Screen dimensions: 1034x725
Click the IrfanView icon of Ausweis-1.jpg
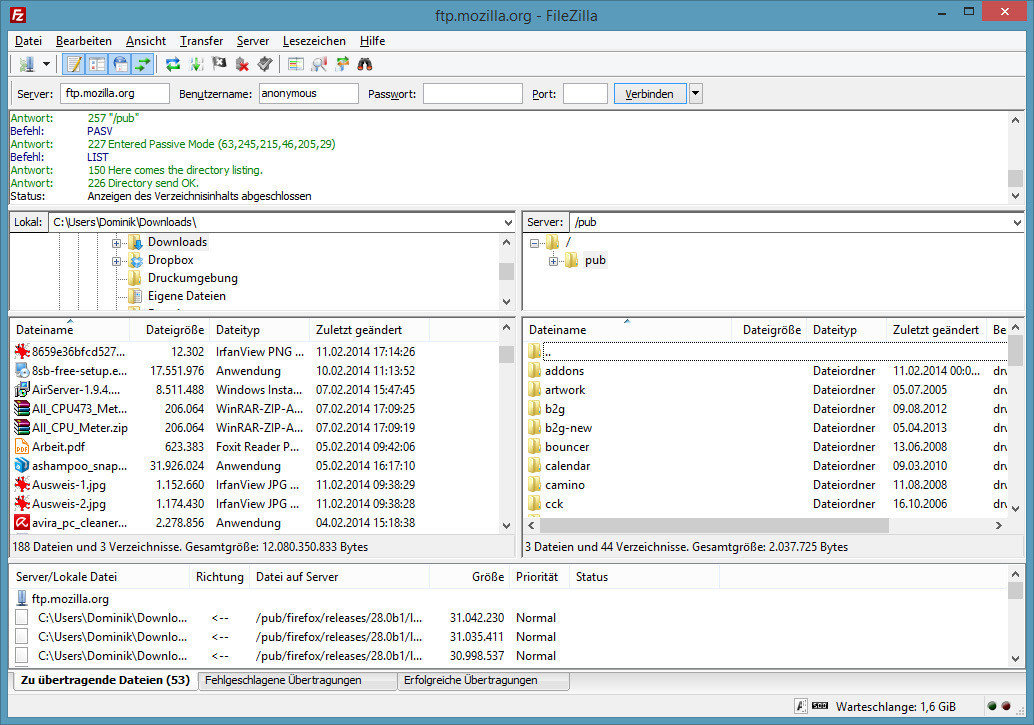22,485
